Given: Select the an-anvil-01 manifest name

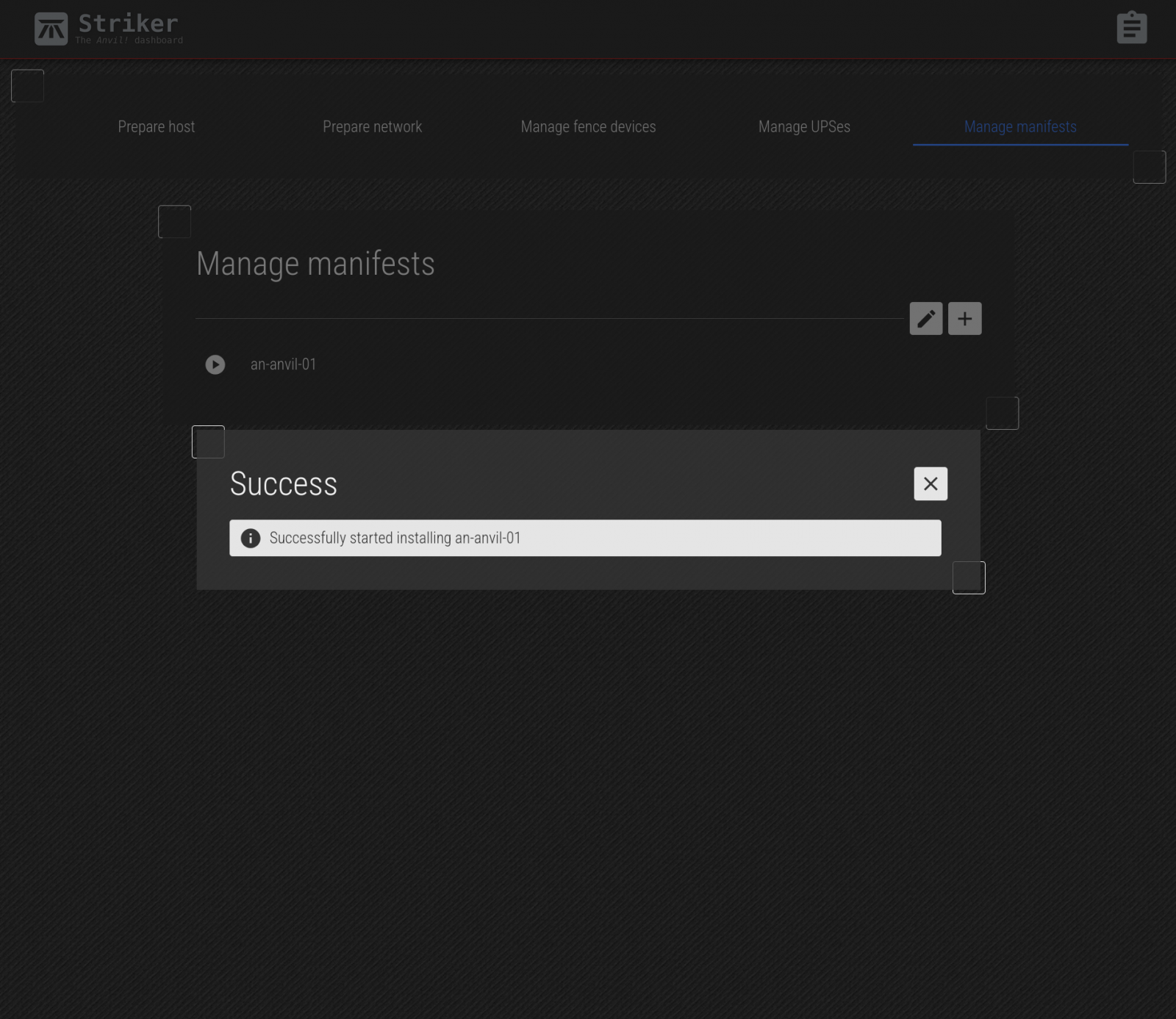Looking at the screenshot, I should point(283,364).
